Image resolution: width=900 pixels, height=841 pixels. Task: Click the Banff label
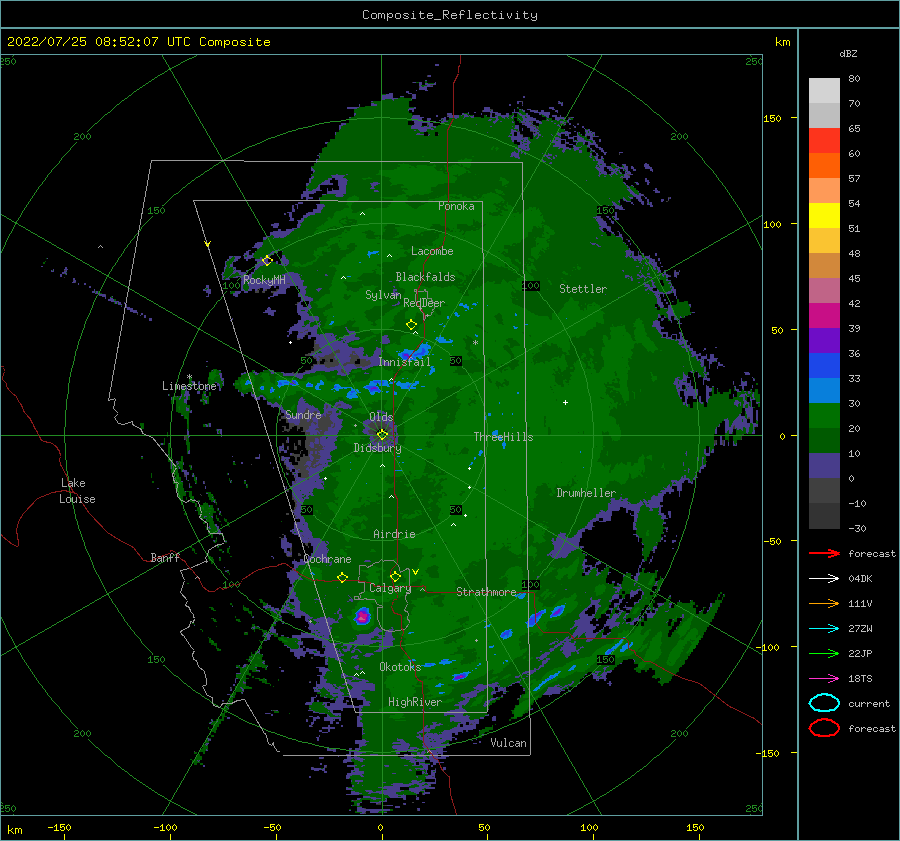165,557
